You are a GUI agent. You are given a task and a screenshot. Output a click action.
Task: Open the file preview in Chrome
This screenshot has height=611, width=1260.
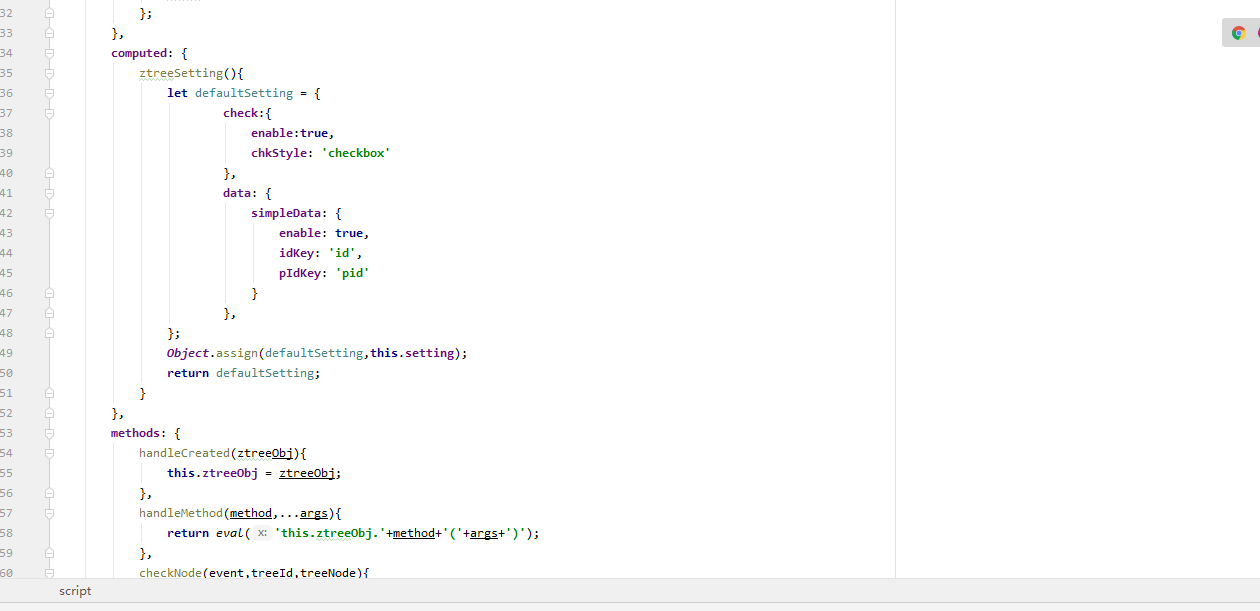click(1240, 32)
